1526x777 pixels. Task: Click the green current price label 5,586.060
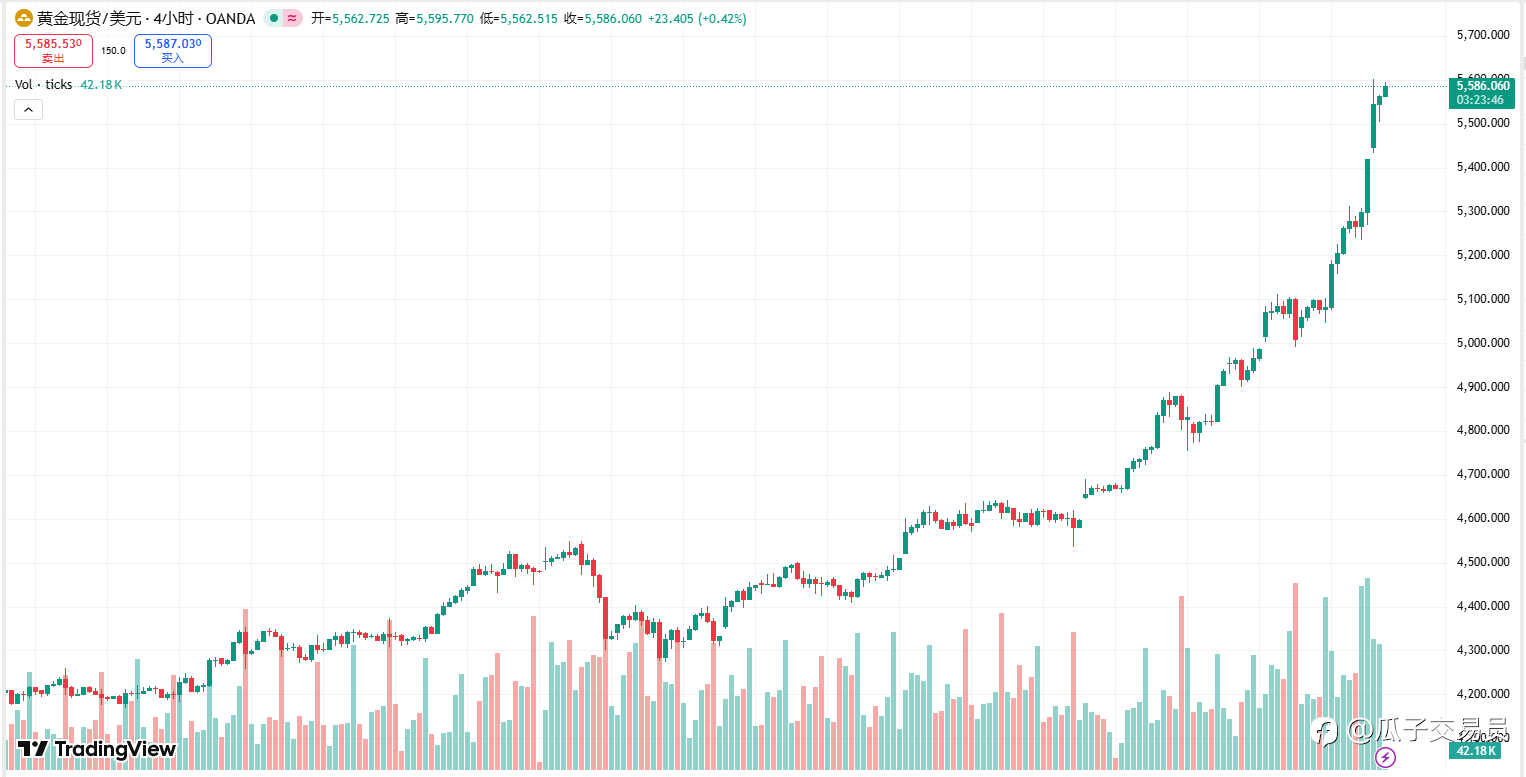1483,86
